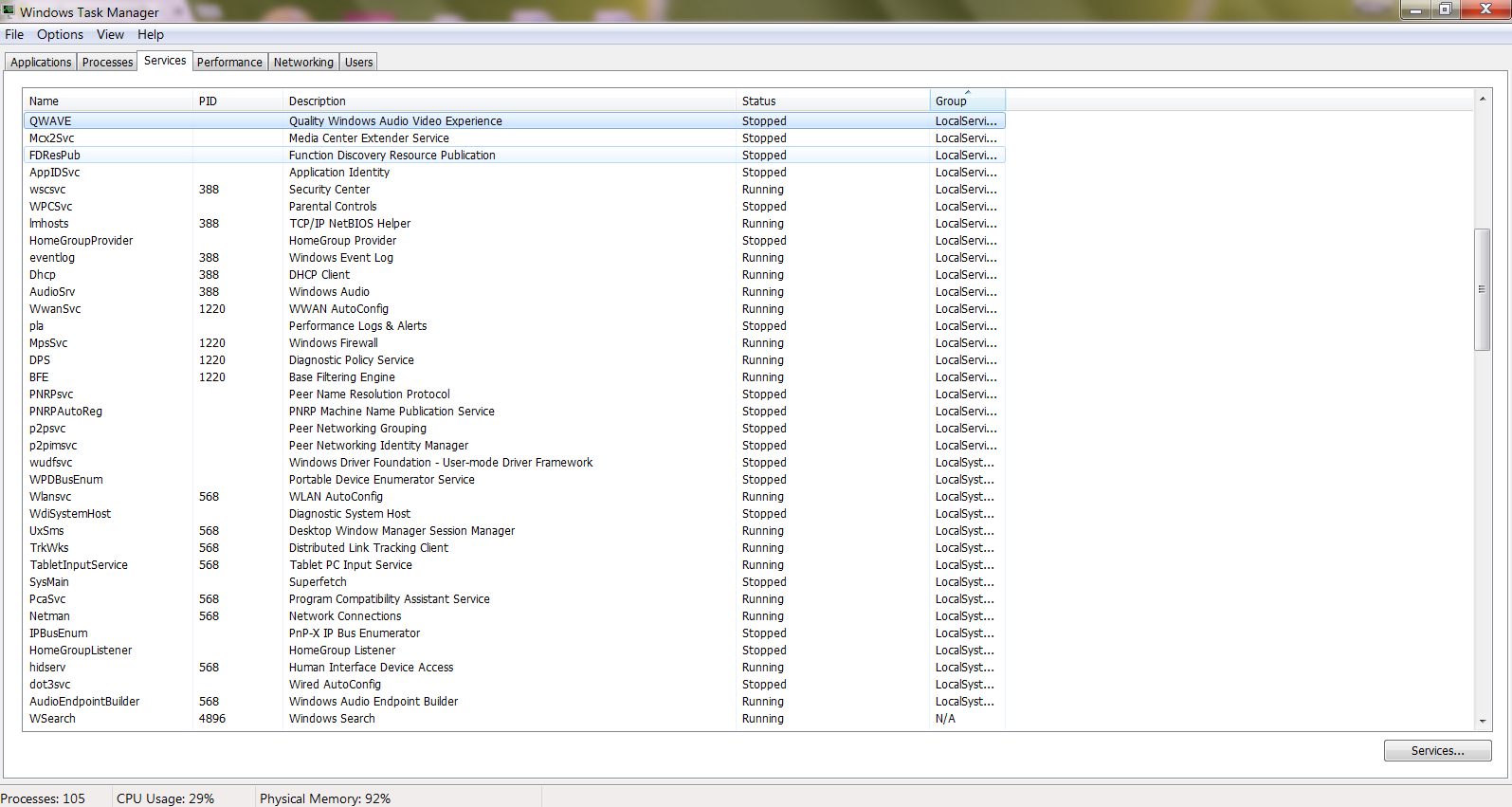Click PID 4896 cell
Image resolution: width=1512 pixels, height=807 pixels.
[212, 718]
